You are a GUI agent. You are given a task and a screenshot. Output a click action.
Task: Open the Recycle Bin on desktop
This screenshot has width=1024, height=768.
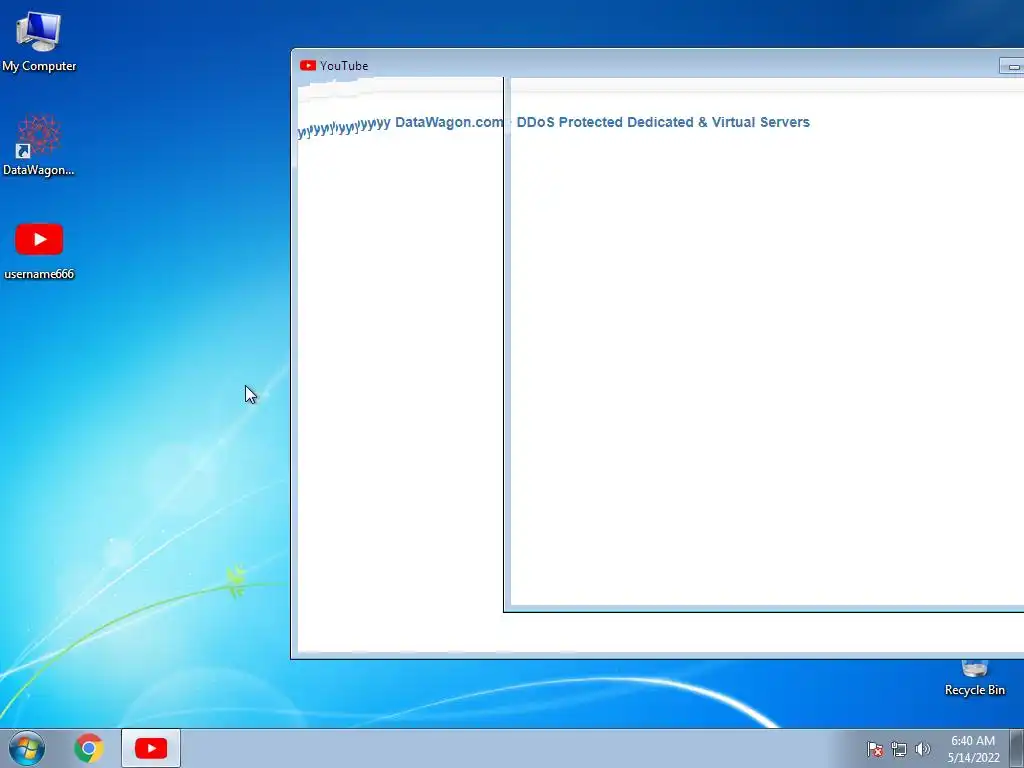(974, 679)
